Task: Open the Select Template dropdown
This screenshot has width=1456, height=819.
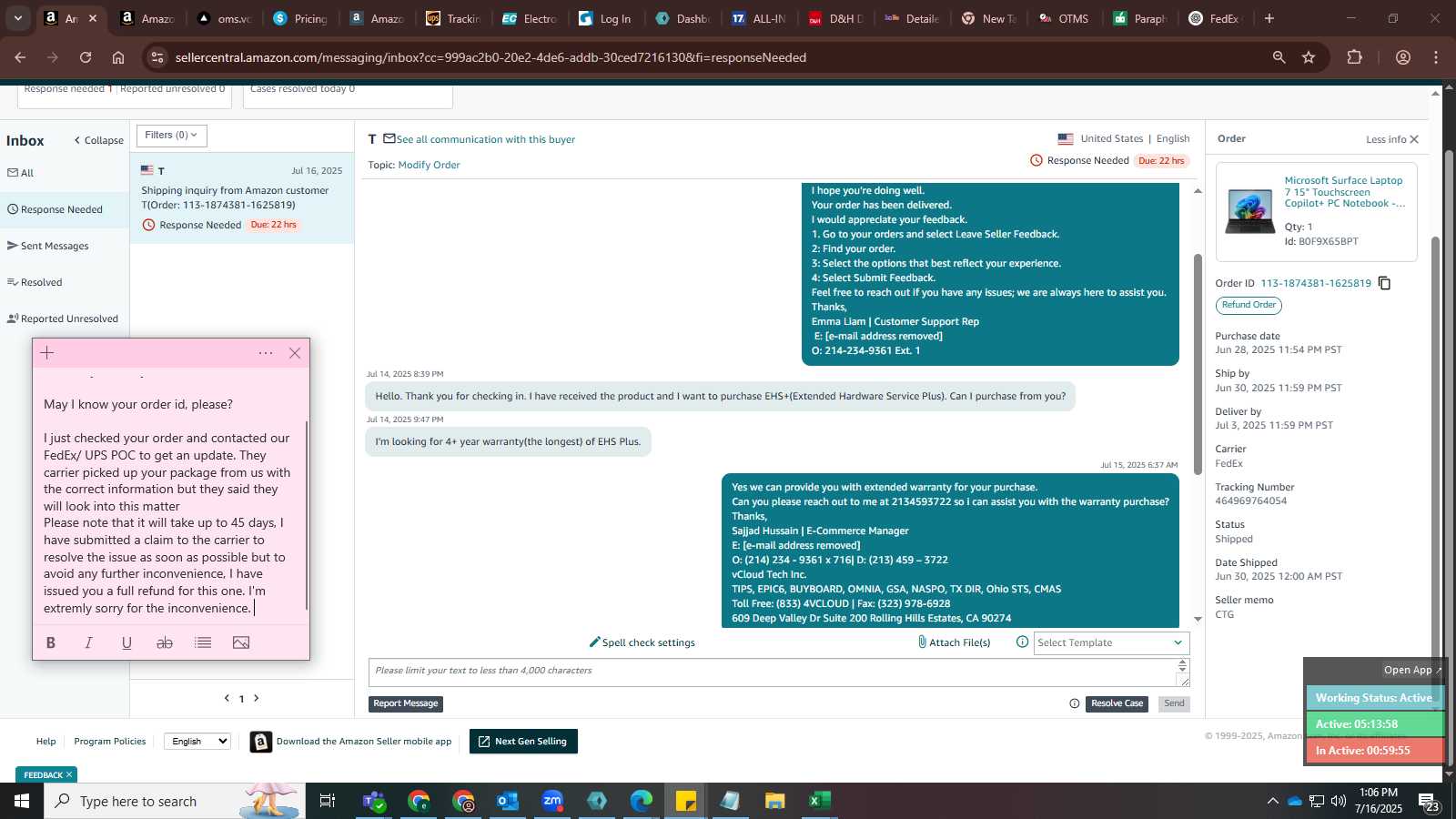Action: (x=1111, y=642)
